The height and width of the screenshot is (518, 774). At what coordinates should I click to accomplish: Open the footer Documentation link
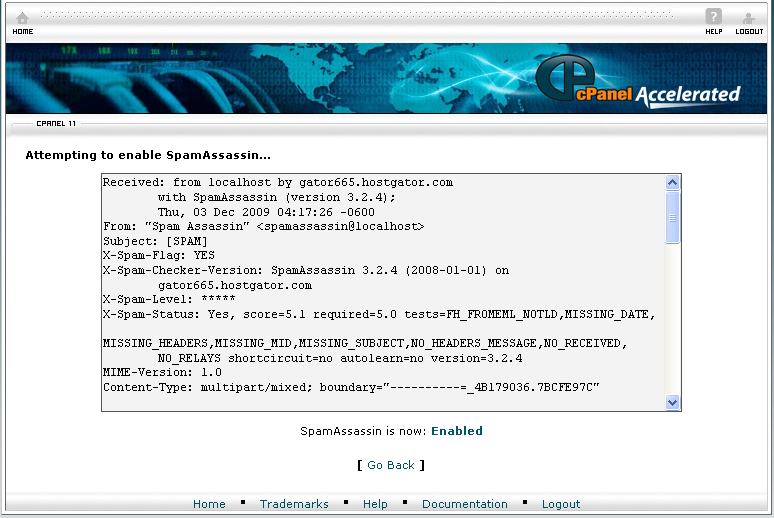464,504
